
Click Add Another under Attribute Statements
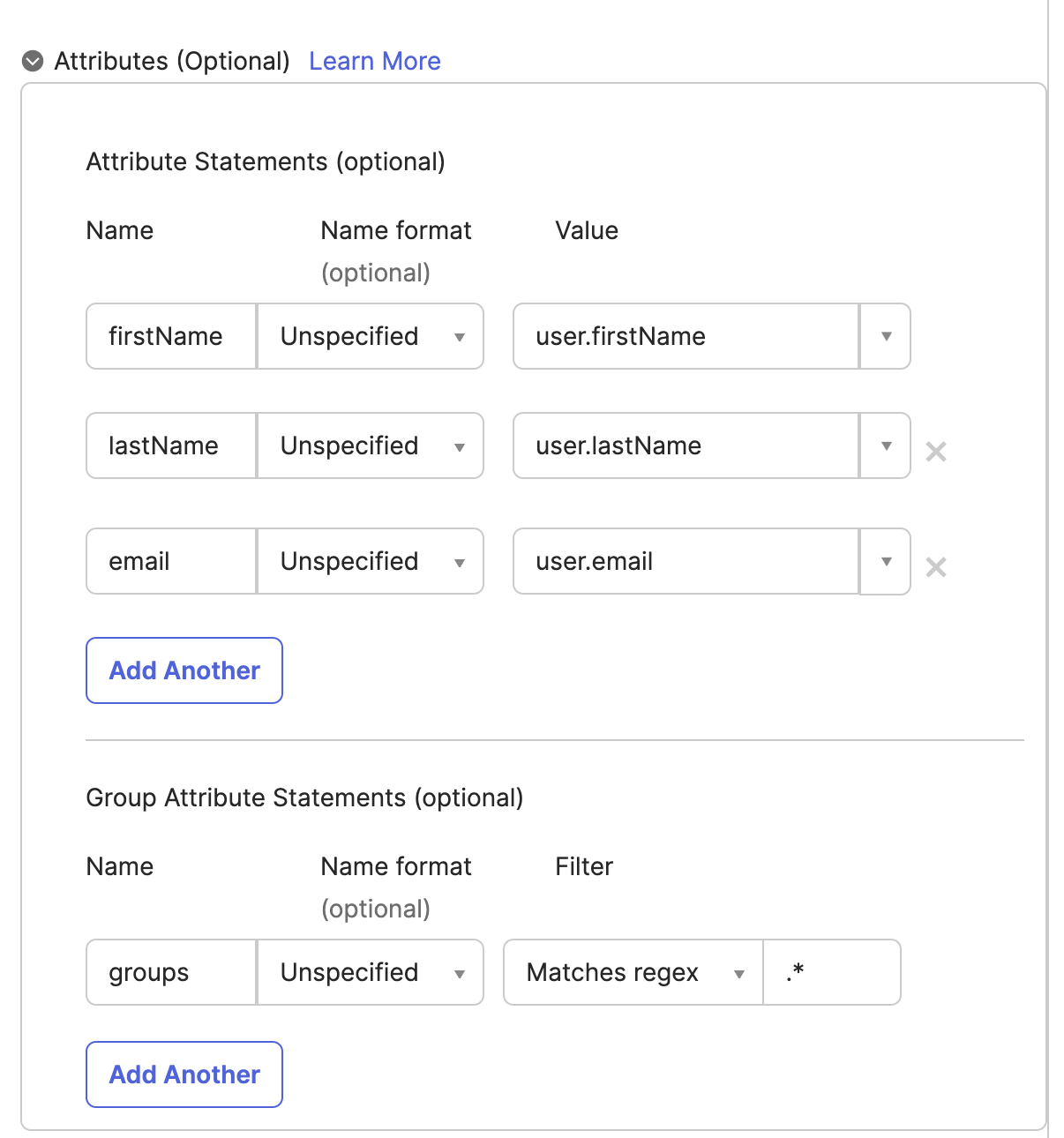tap(184, 670)
